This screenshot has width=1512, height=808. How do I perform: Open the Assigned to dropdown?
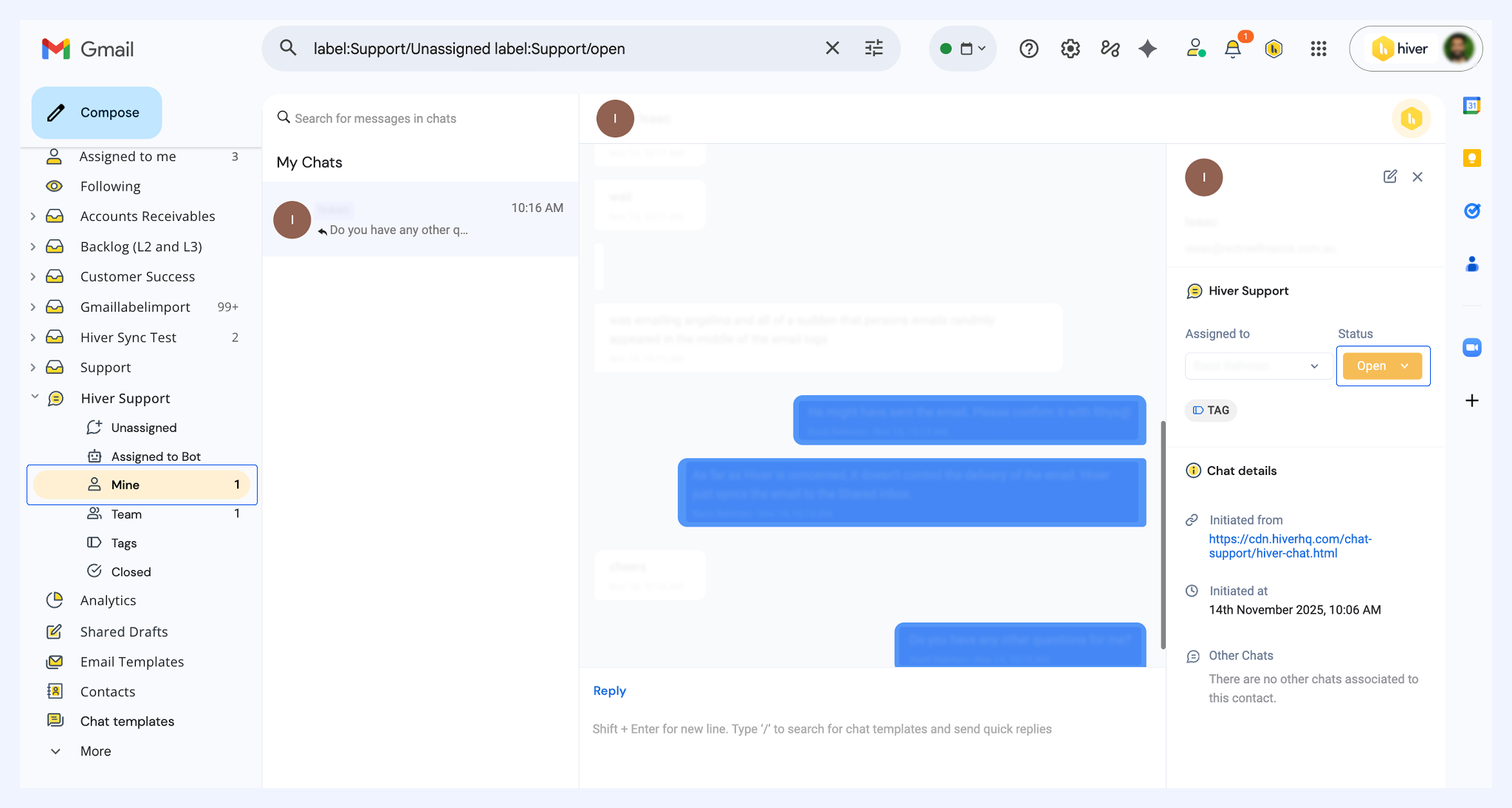pyautogui.click(x=1258, y=366)
